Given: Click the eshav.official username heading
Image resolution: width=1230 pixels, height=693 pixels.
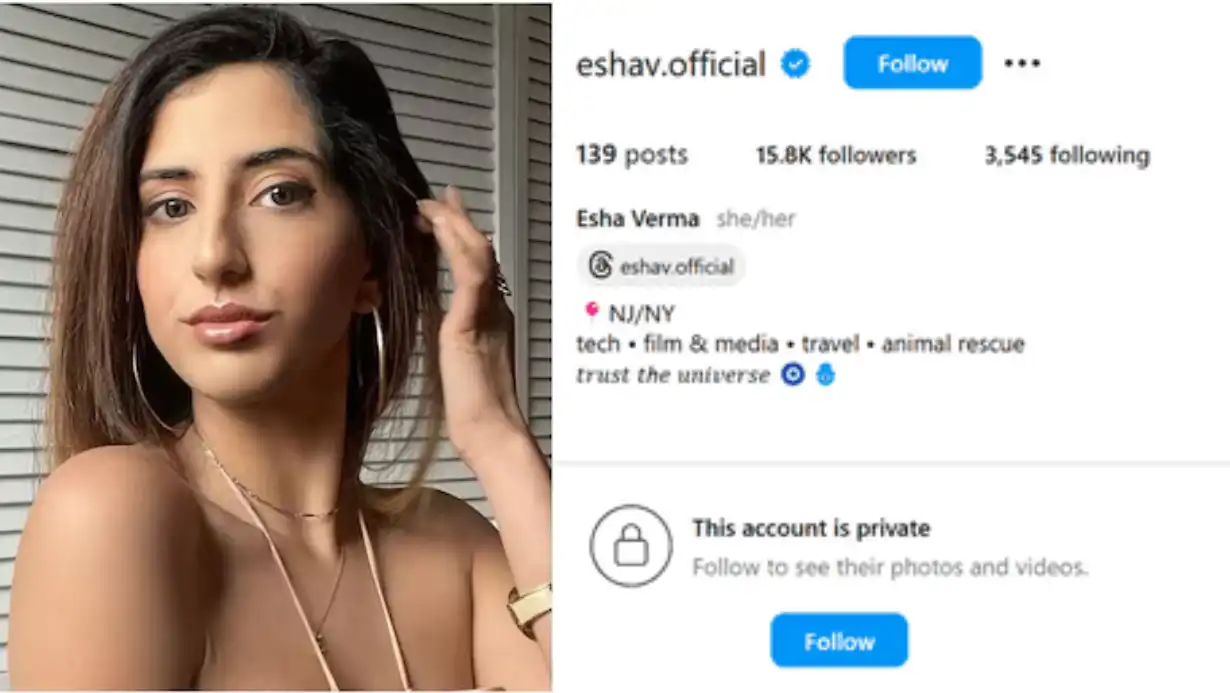Looking at the screenshot, I should coord(671,64).
